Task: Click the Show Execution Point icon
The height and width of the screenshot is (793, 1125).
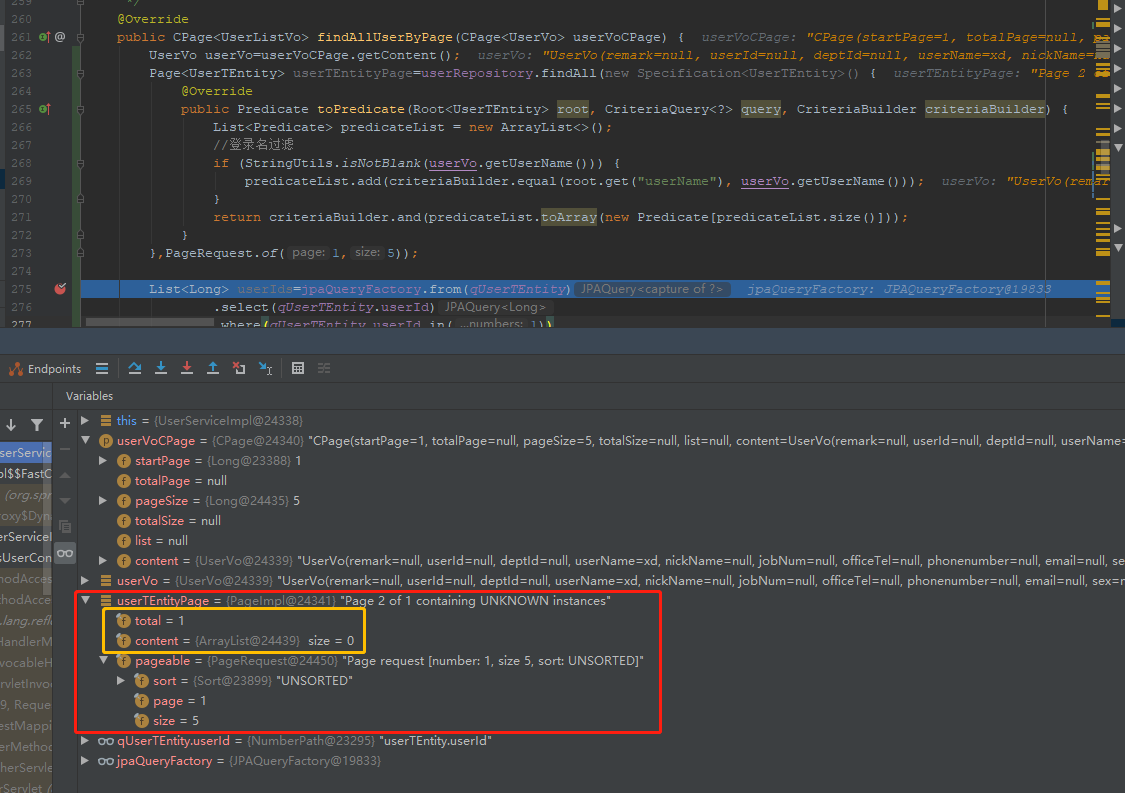Action: point(102,368)
